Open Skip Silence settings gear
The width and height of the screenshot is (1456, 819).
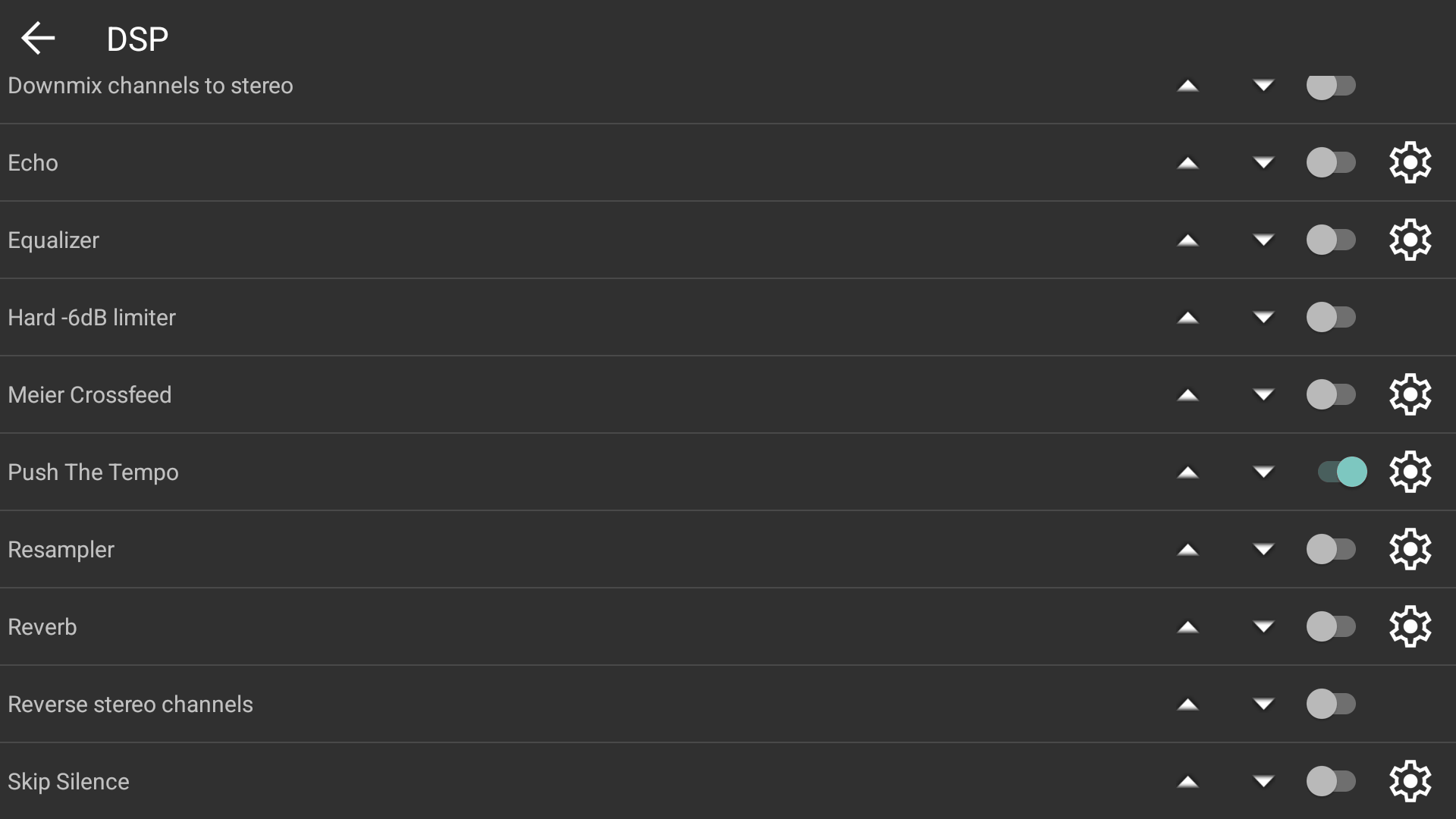pos(1410,781)
